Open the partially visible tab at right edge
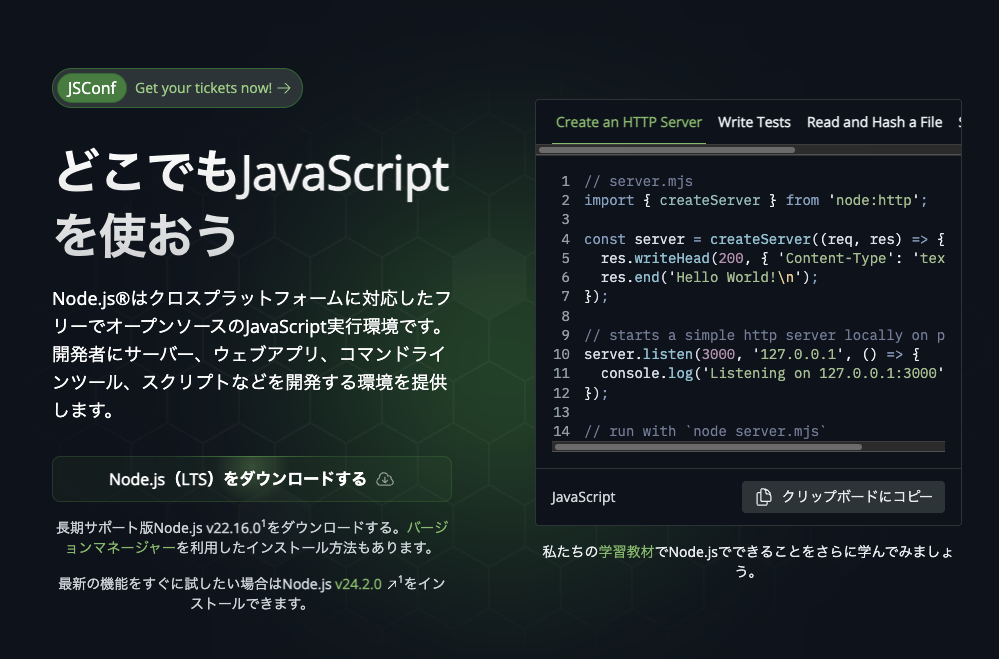Image resolution: width=999 pixels, height=659 pixels. [958, 122]
